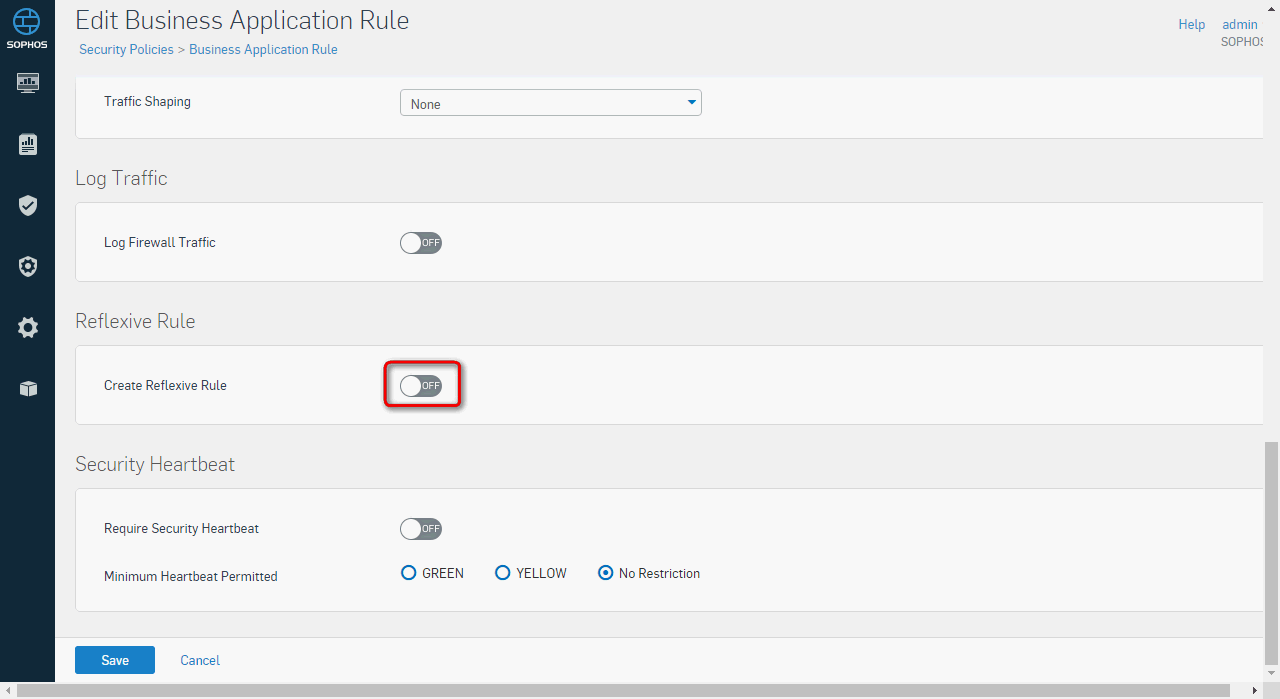This screenshot has width=1280, height=699.
Task: Open the shield protection sidebar icon
Action: [28, 206]
